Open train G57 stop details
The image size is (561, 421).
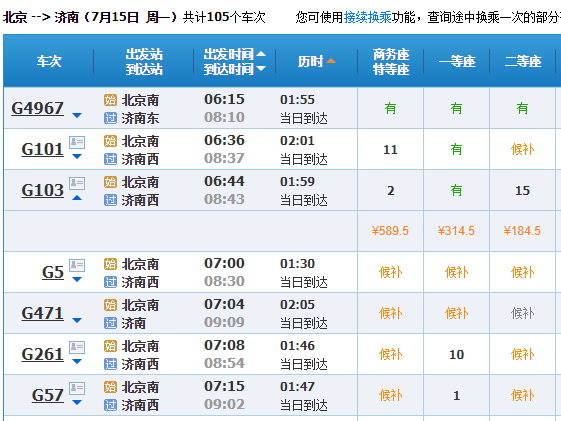48,395
